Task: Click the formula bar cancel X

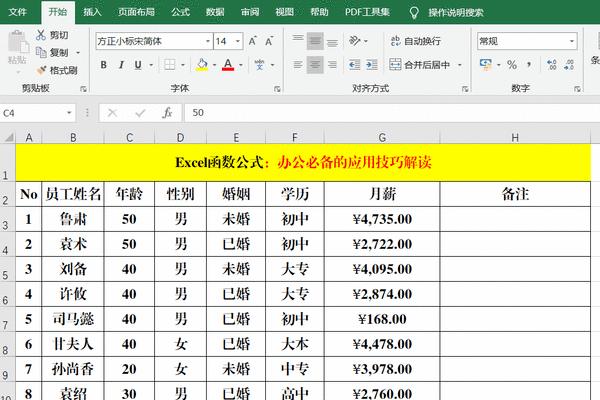Action: point(112,113)
